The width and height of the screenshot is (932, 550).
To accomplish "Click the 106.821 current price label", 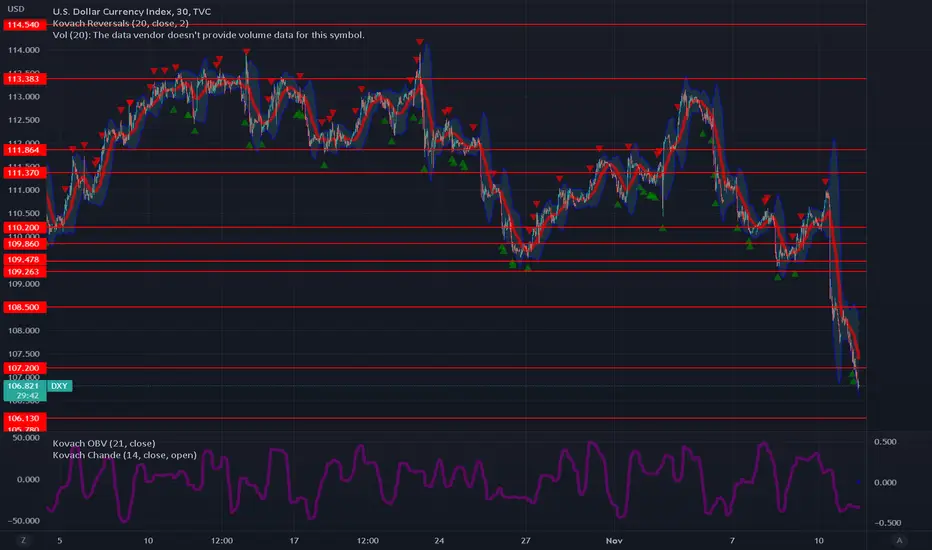I will [23, 386].
